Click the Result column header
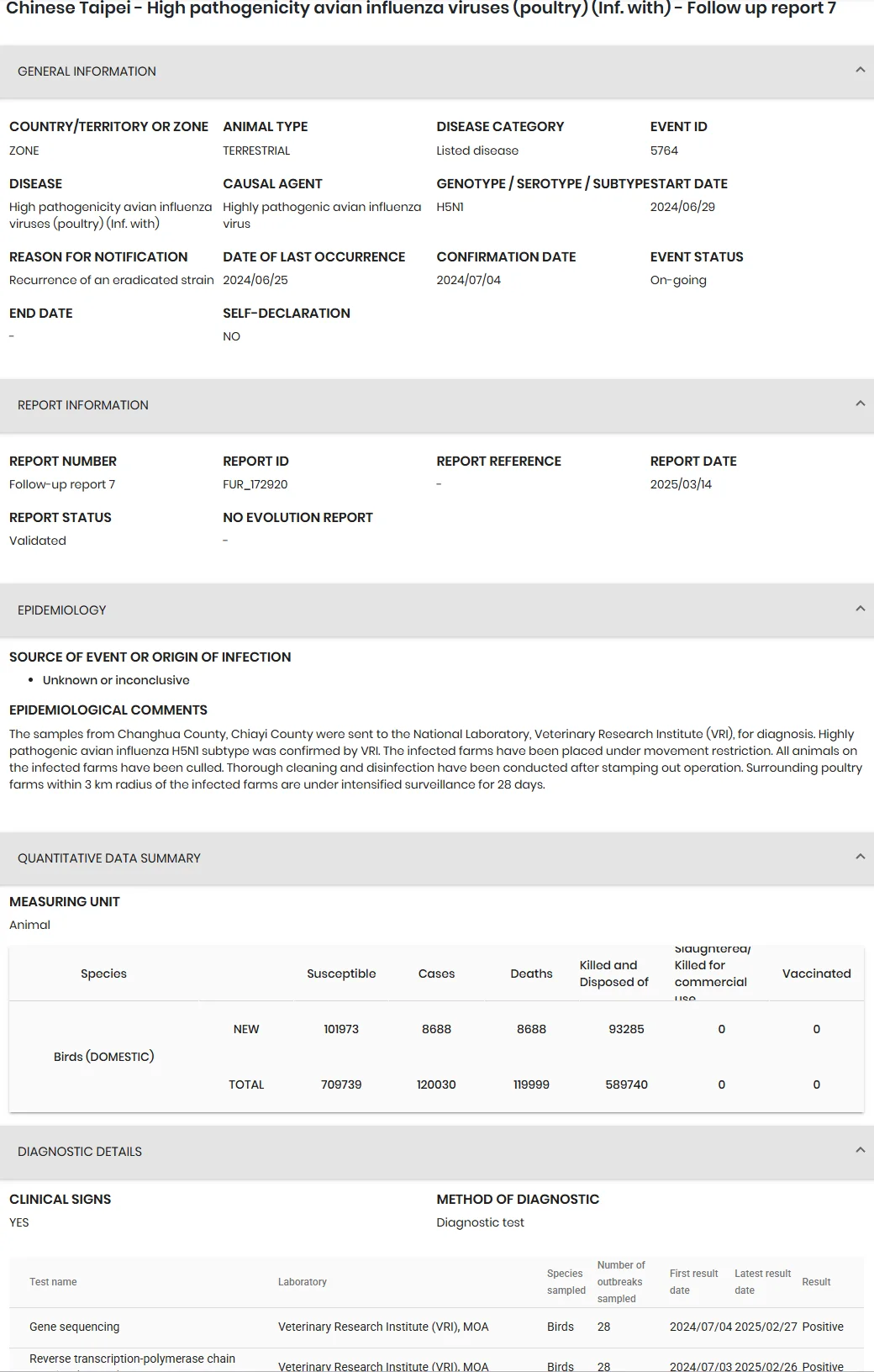Screen dimensions: 874x1372 [816, 1282]
